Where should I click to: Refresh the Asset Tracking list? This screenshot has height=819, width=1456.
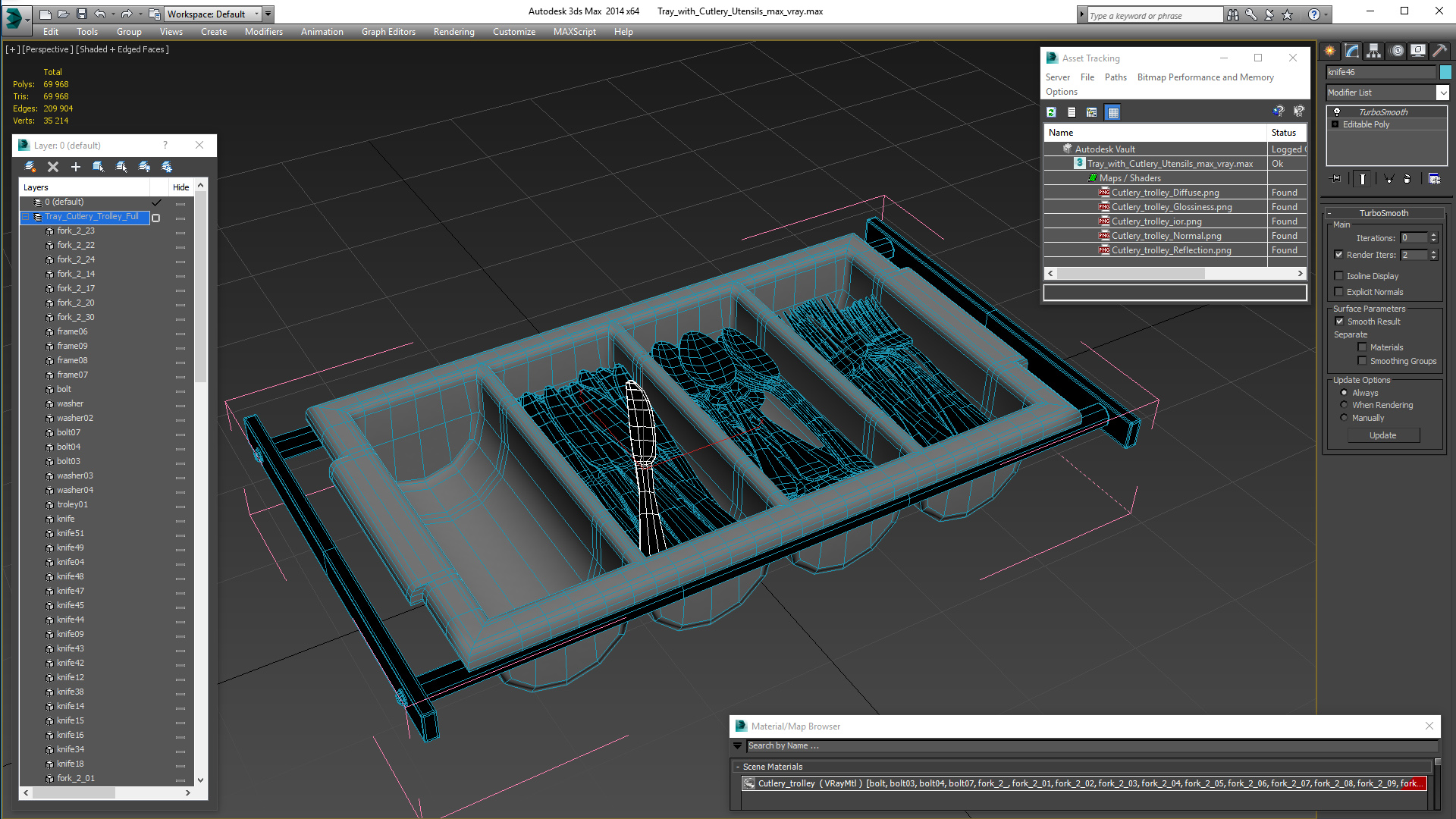coord(1052,112)
